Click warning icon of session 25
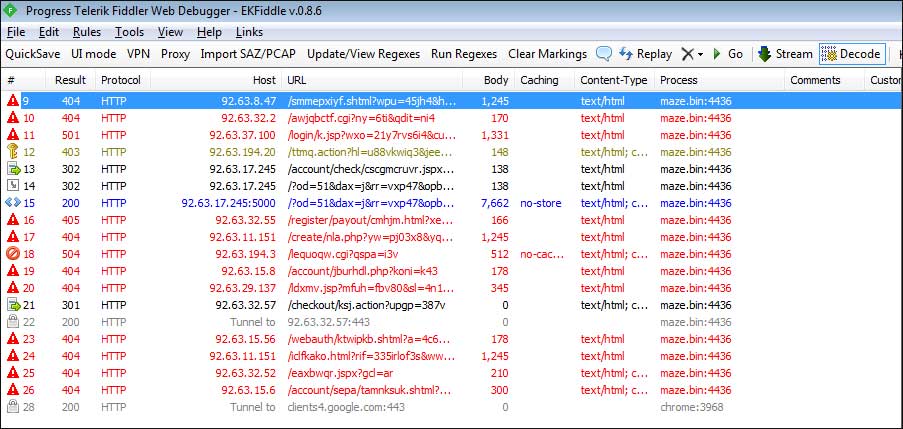Viewport: 903px width, 429px height. [x=13, y=373]
